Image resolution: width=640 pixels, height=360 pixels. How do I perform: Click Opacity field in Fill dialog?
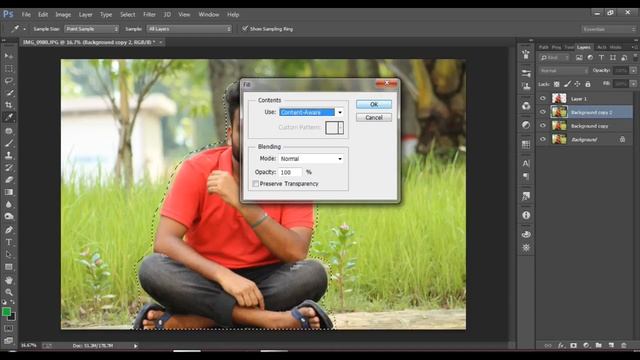pos(291,172)
